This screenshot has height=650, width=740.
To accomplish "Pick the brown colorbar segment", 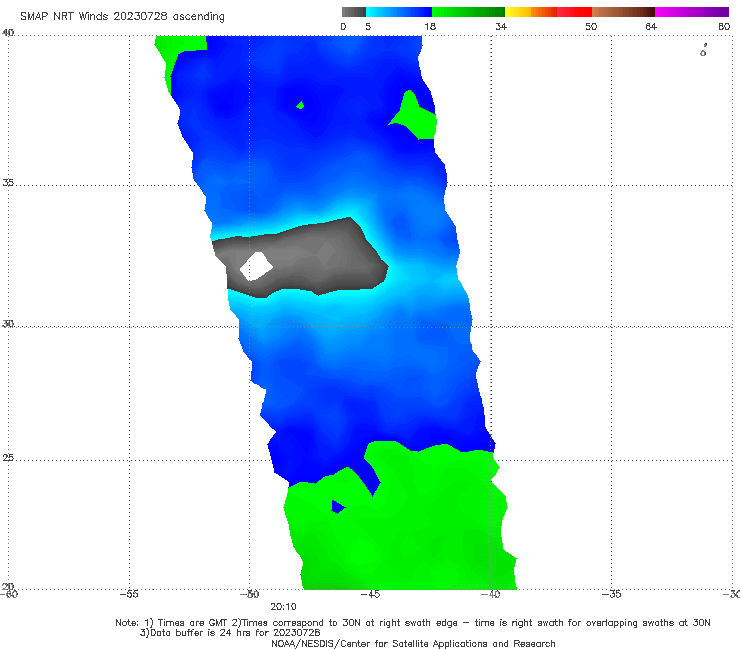I will 623,12.
